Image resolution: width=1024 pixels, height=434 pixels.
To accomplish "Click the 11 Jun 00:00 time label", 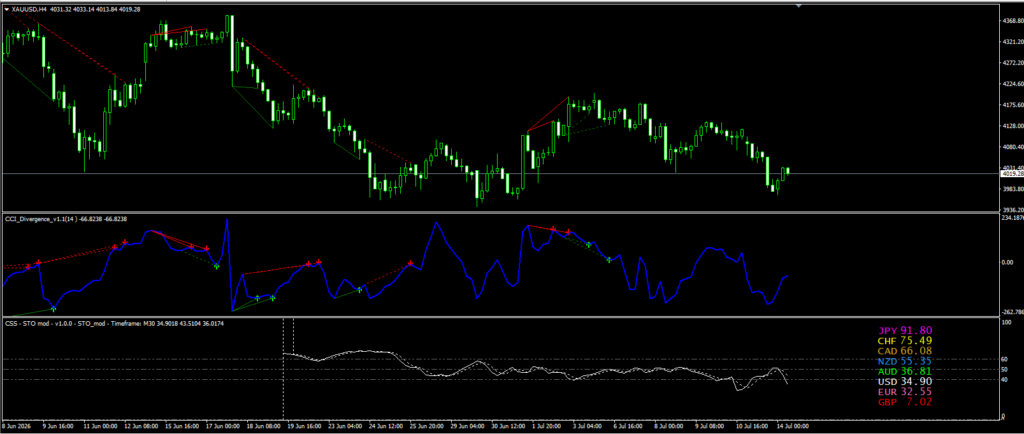I will 101,426.
